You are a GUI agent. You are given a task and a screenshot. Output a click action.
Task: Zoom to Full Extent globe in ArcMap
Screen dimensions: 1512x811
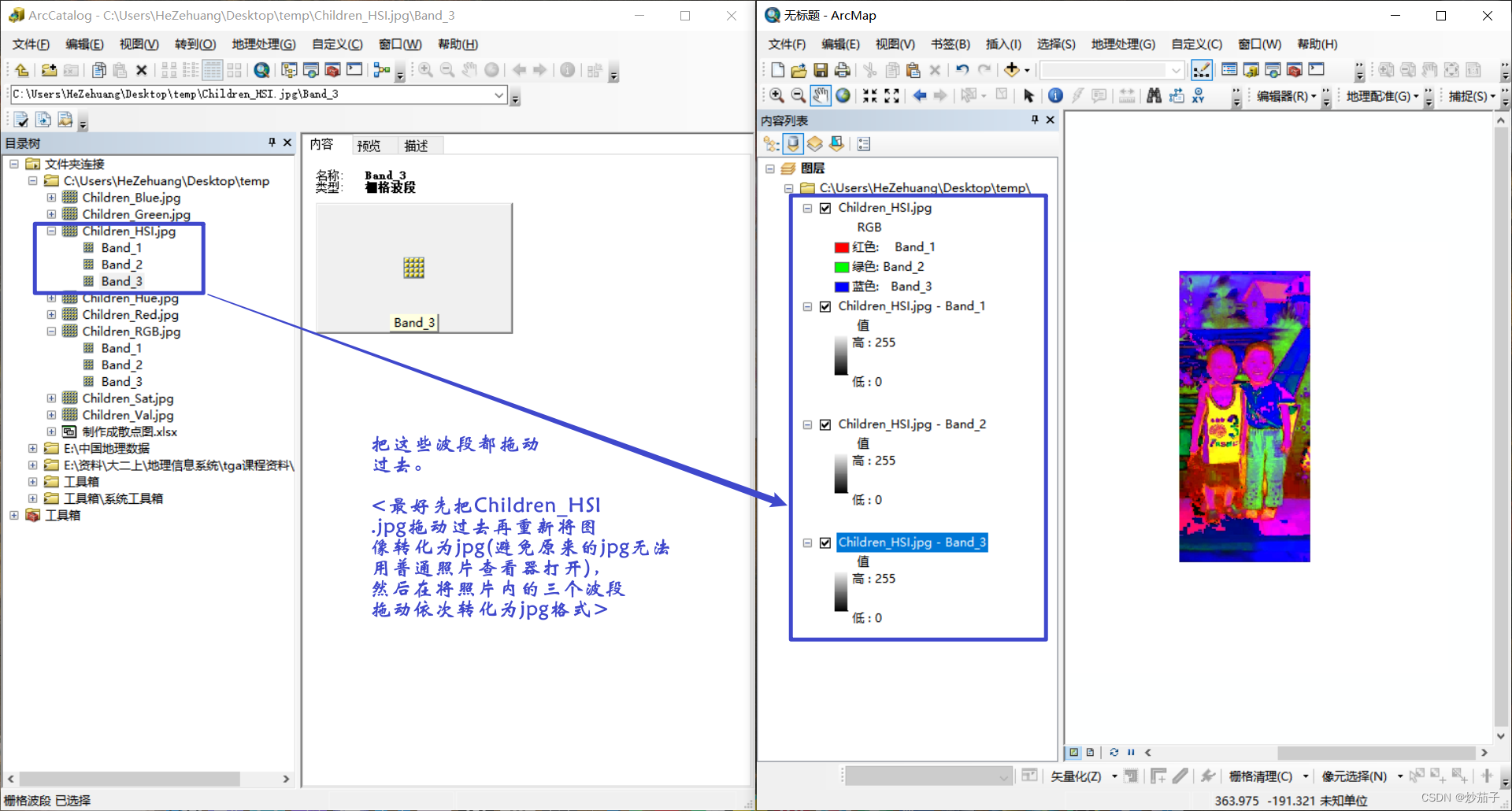coord(843,95)
